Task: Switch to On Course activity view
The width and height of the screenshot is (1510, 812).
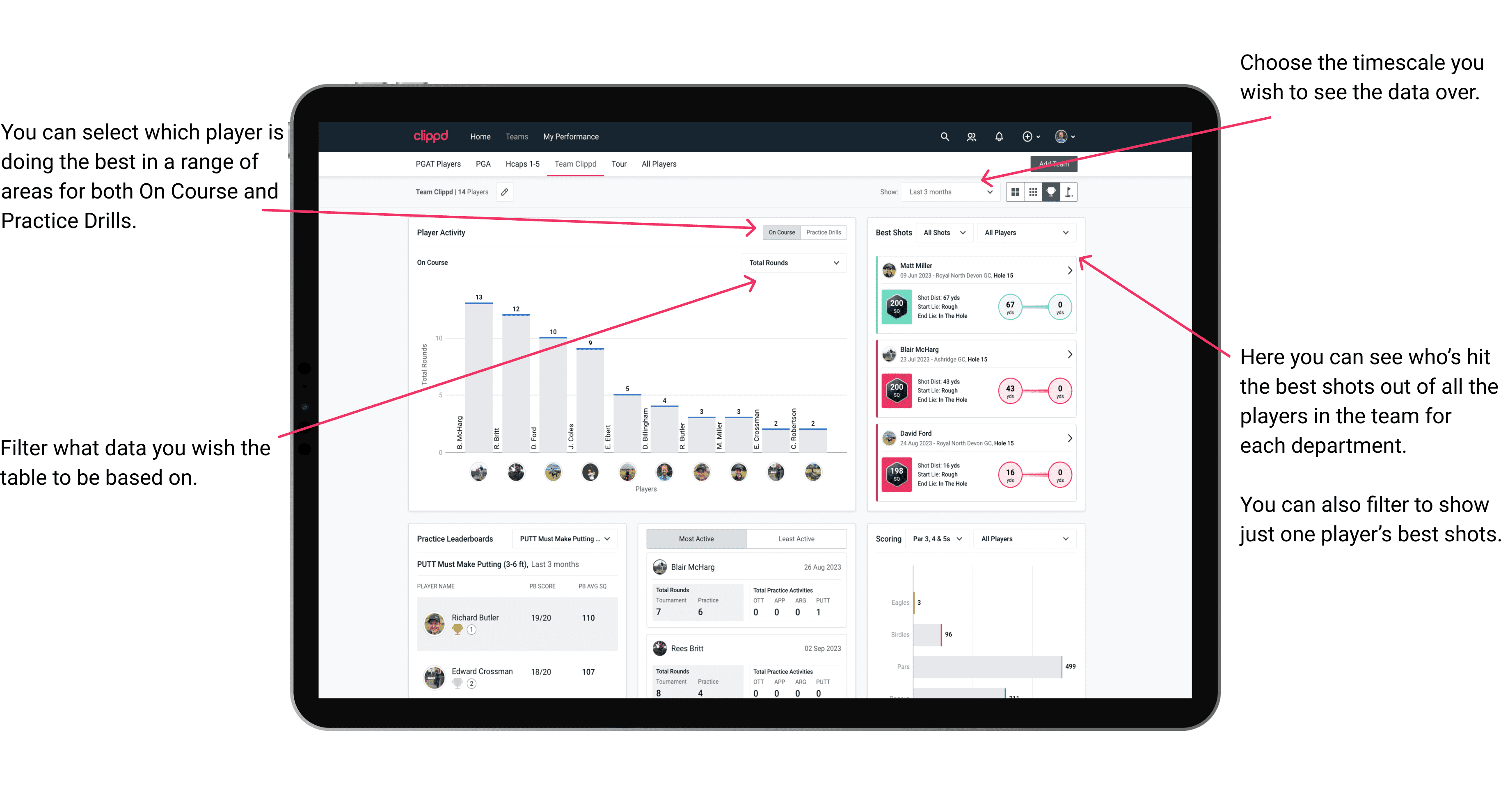Action: click(x=783, y=232)
